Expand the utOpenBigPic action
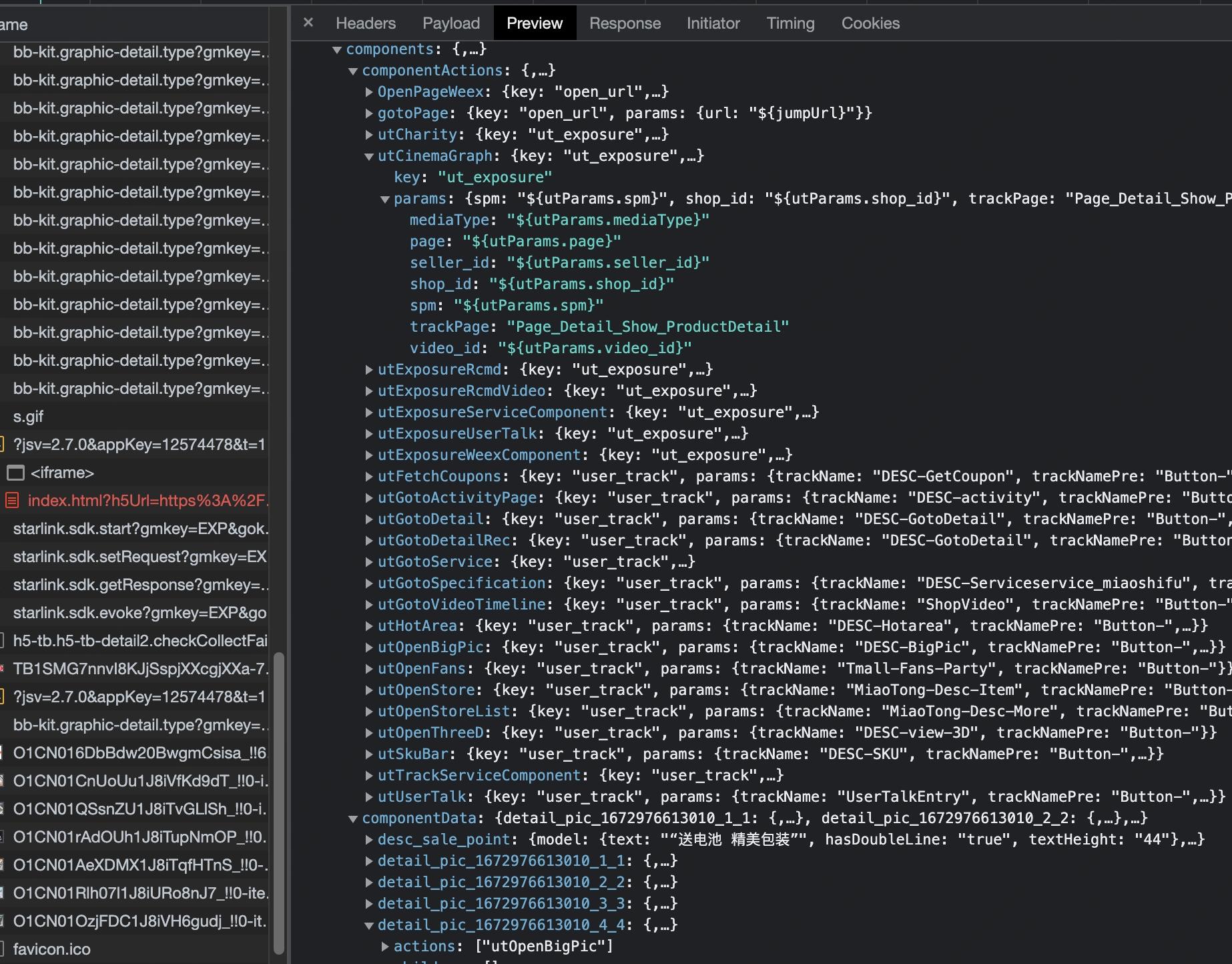The width and height of the screenshot is (1232, 964). point(369,648)
